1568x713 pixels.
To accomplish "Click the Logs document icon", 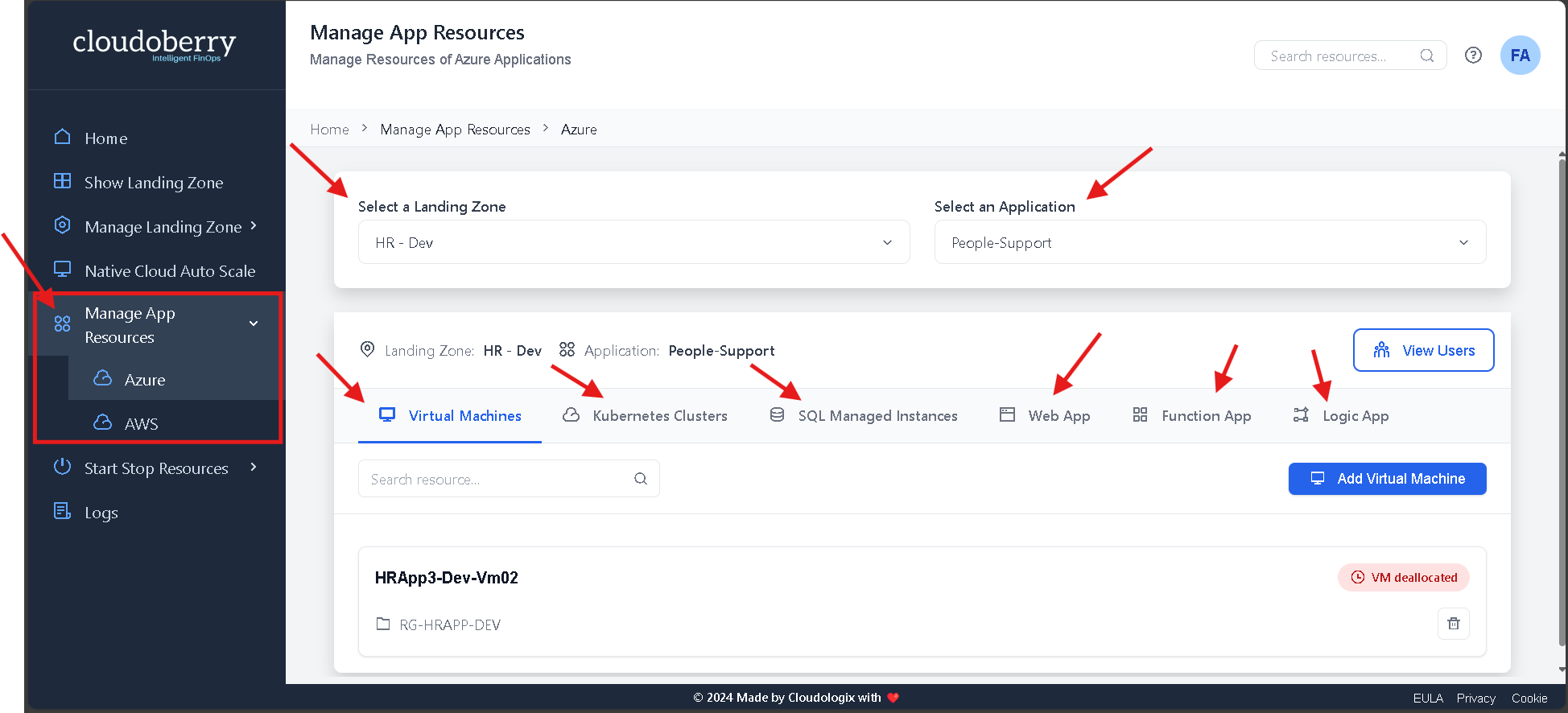I will [x=62, y=511].
